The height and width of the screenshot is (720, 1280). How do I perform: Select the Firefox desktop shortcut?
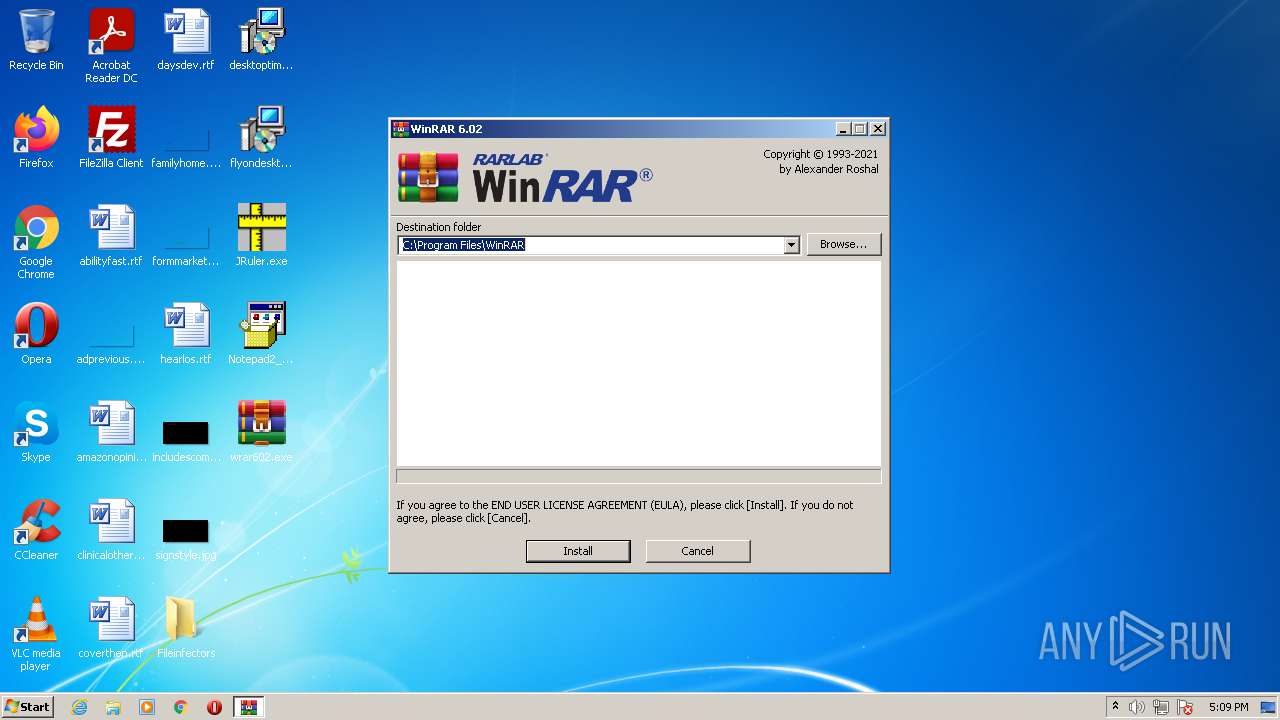pos(36,138)
